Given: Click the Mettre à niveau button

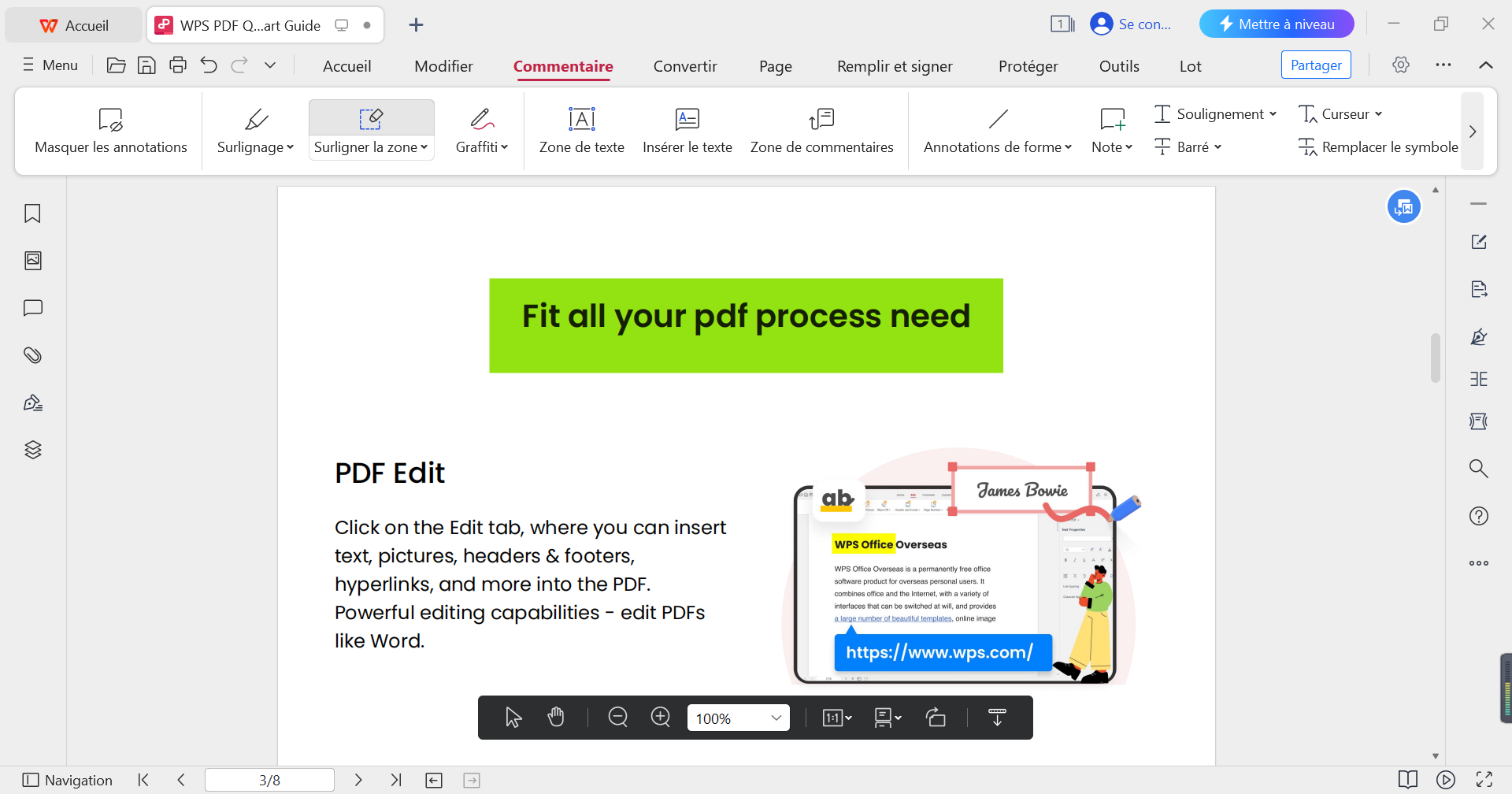Looking at the screenshot, I should pyautogui.click(x=1277, y=24).
